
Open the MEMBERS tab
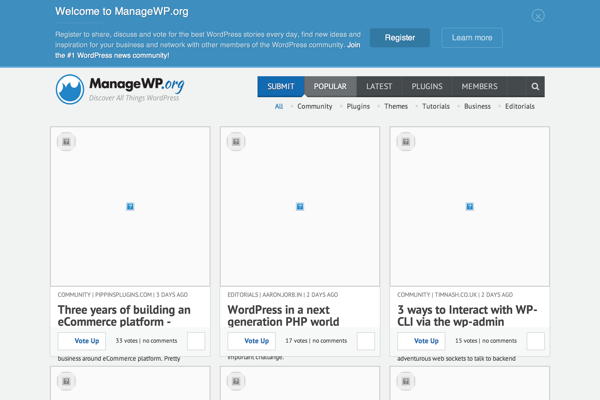pyautogui.click(x=479, y=87)
